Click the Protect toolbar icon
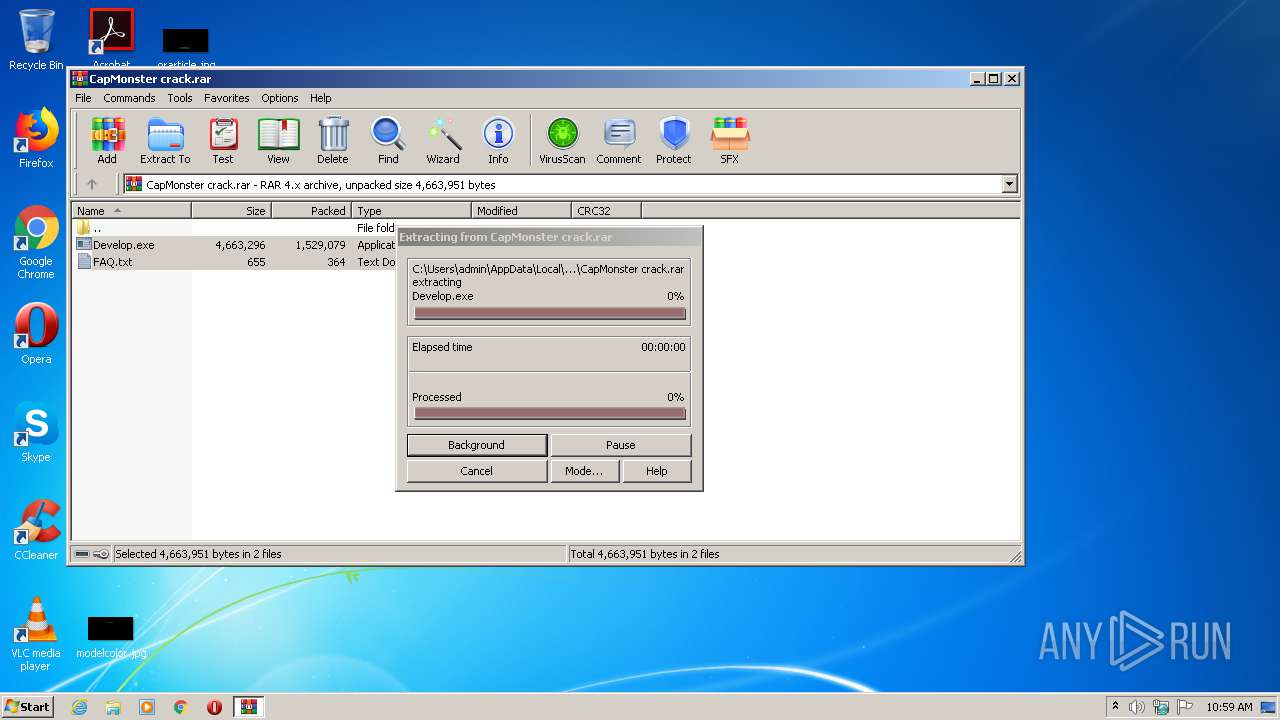This screenshot has width=1280, height=720. [674, 140]
